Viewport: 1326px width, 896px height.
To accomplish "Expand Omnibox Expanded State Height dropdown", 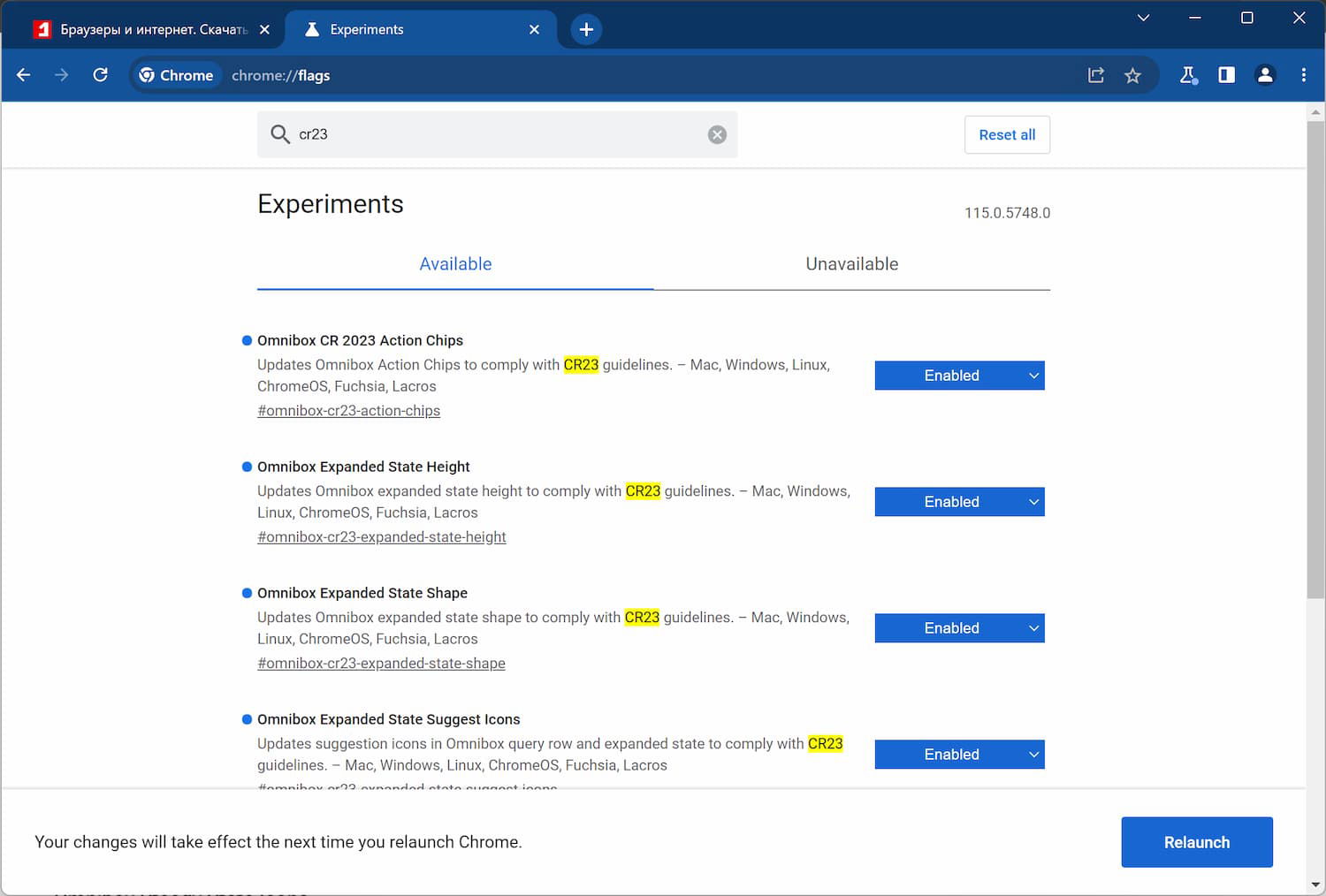I will point(959,502).
